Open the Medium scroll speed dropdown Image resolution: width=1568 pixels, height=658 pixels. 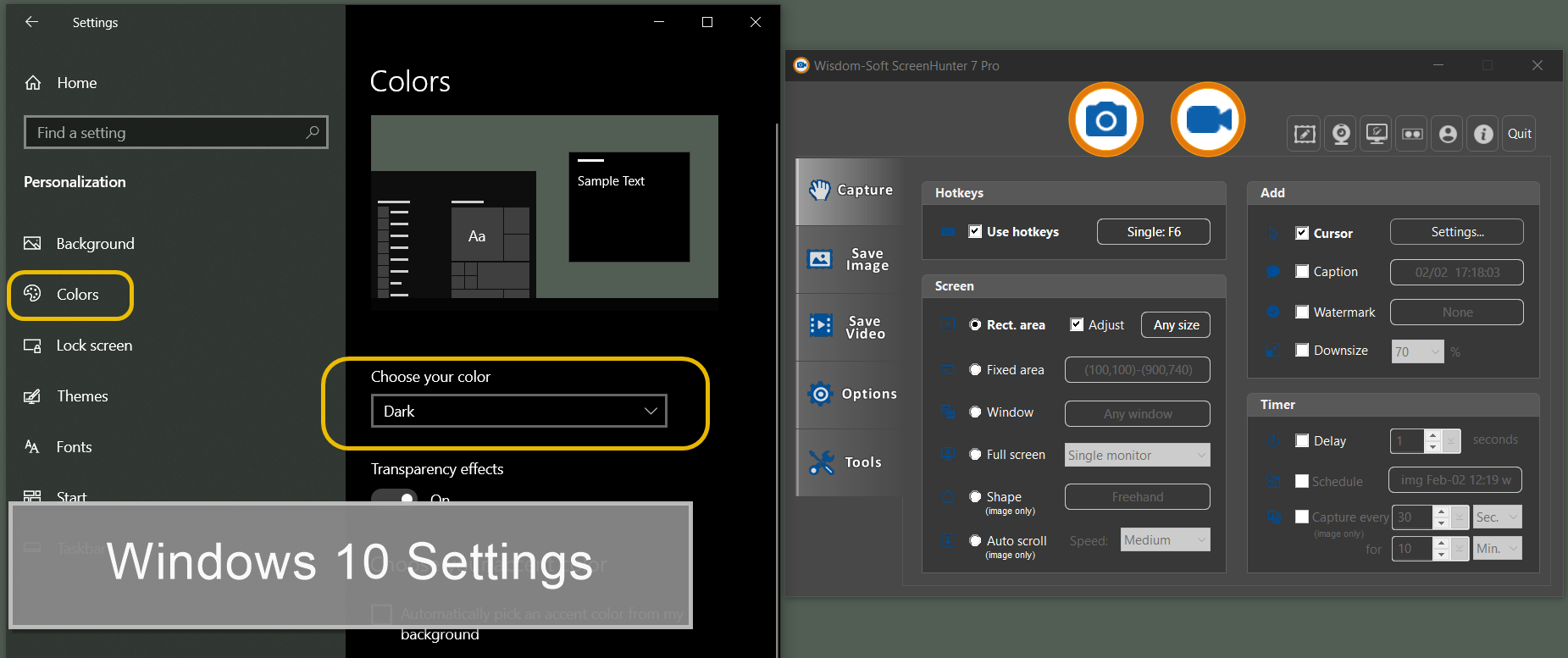click(1165, 539)
